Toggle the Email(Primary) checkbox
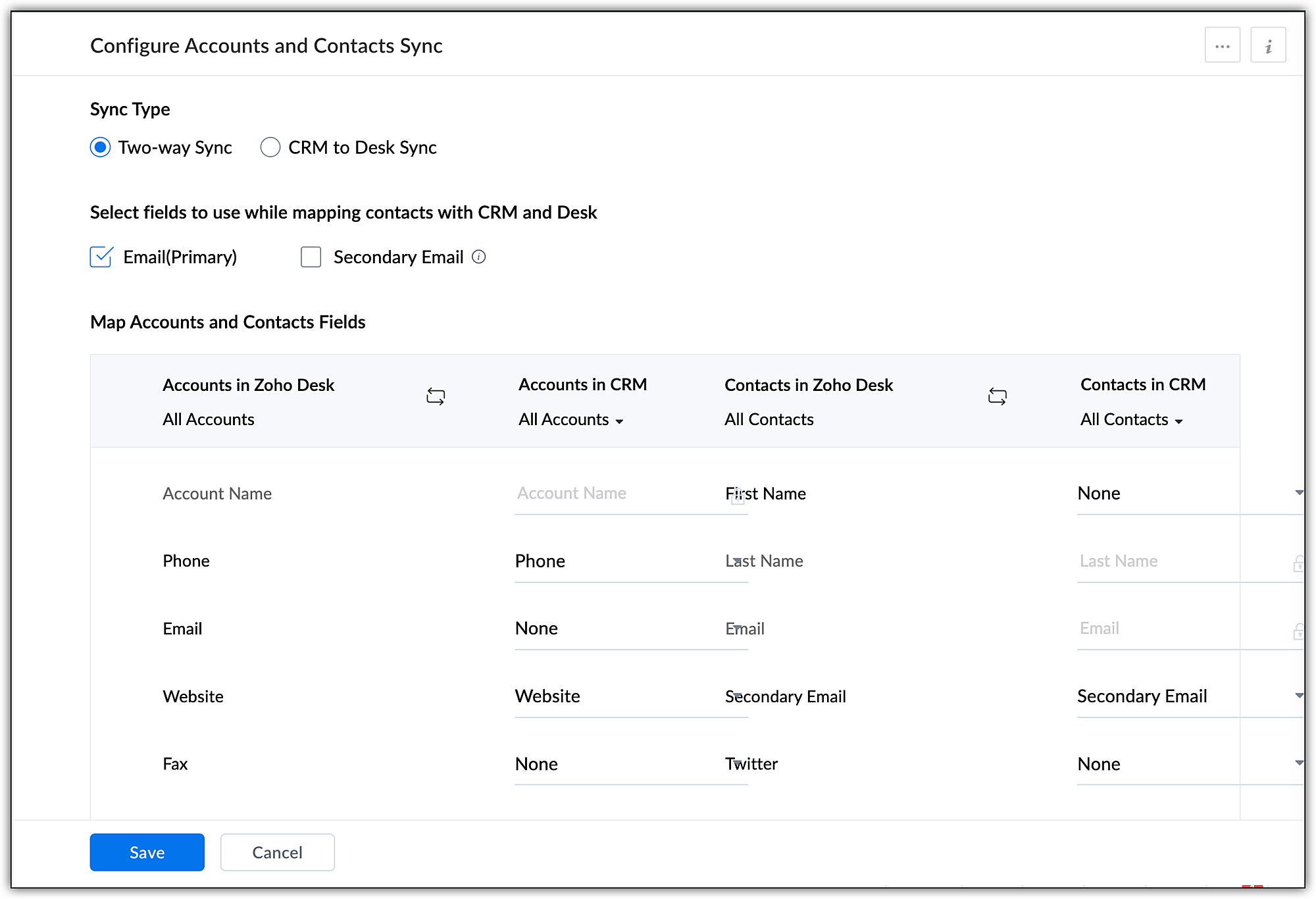The height and width of the screenshot is (899, 1316). pyautogui.click(x=101, y=257)
